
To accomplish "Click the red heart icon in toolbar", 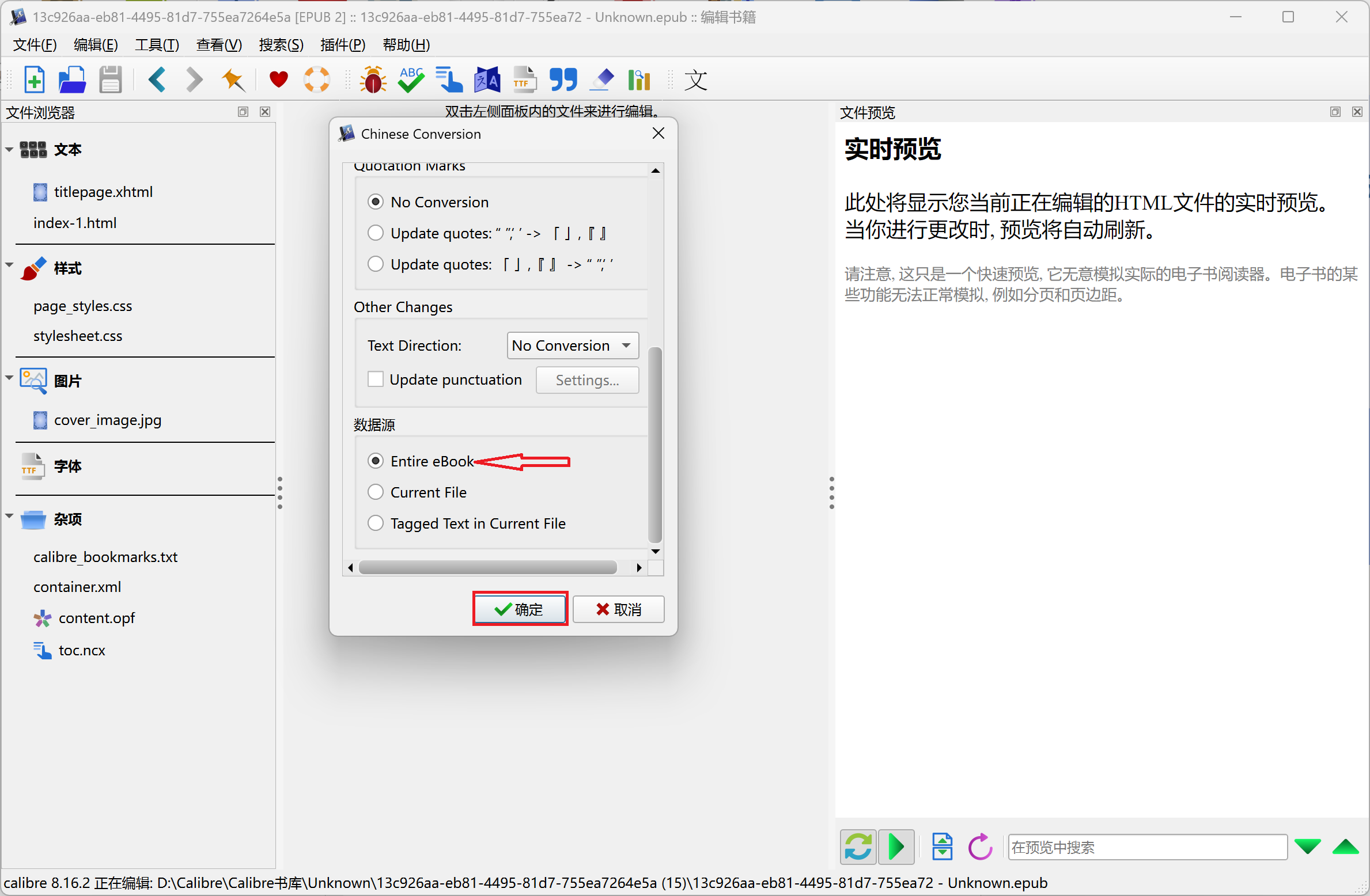I will (x=278, y=79).
